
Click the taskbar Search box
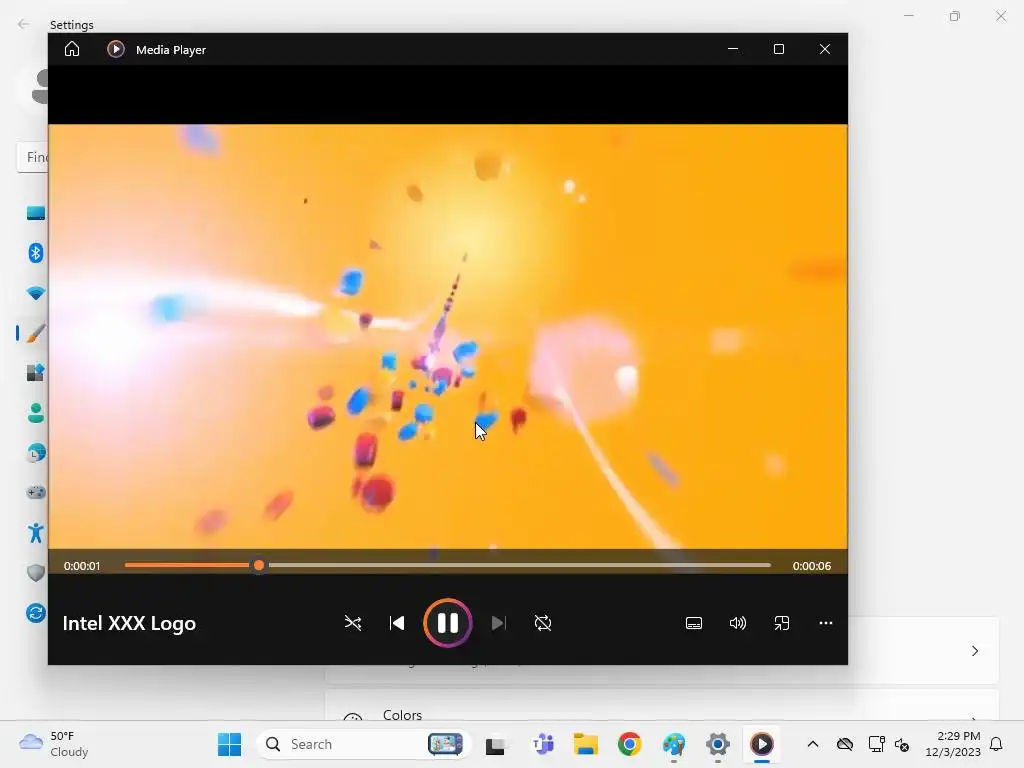click(363, 744)
